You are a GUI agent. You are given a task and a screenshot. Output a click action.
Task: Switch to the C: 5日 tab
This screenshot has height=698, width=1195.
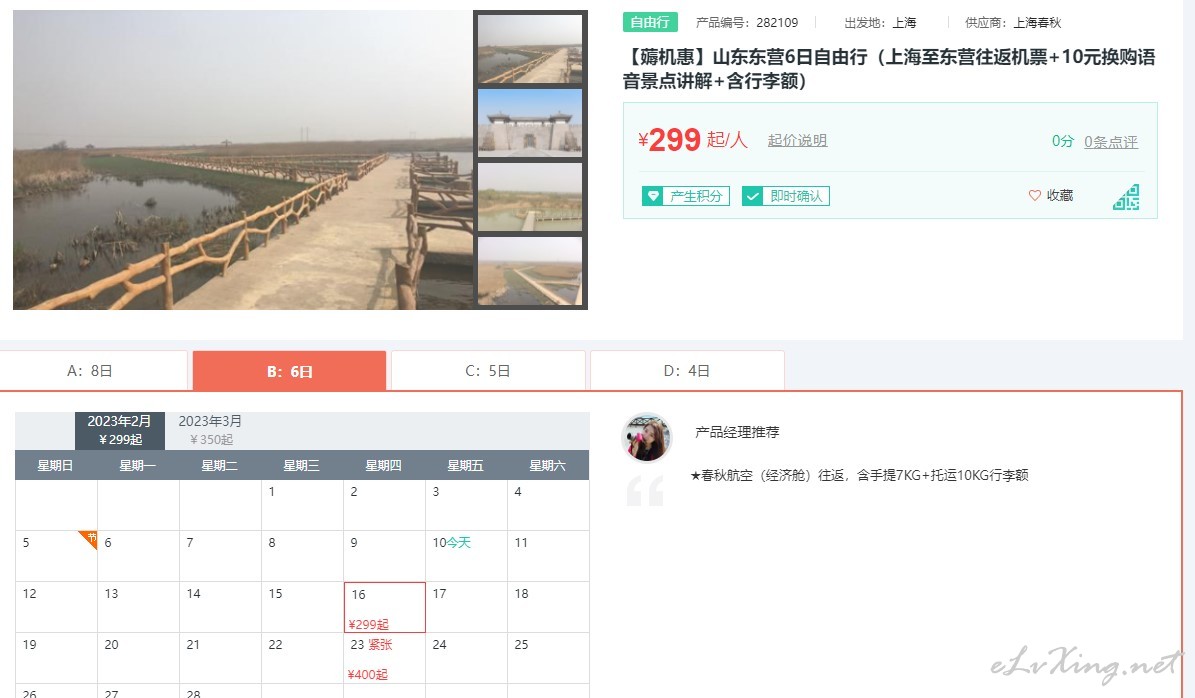[488, 371]
